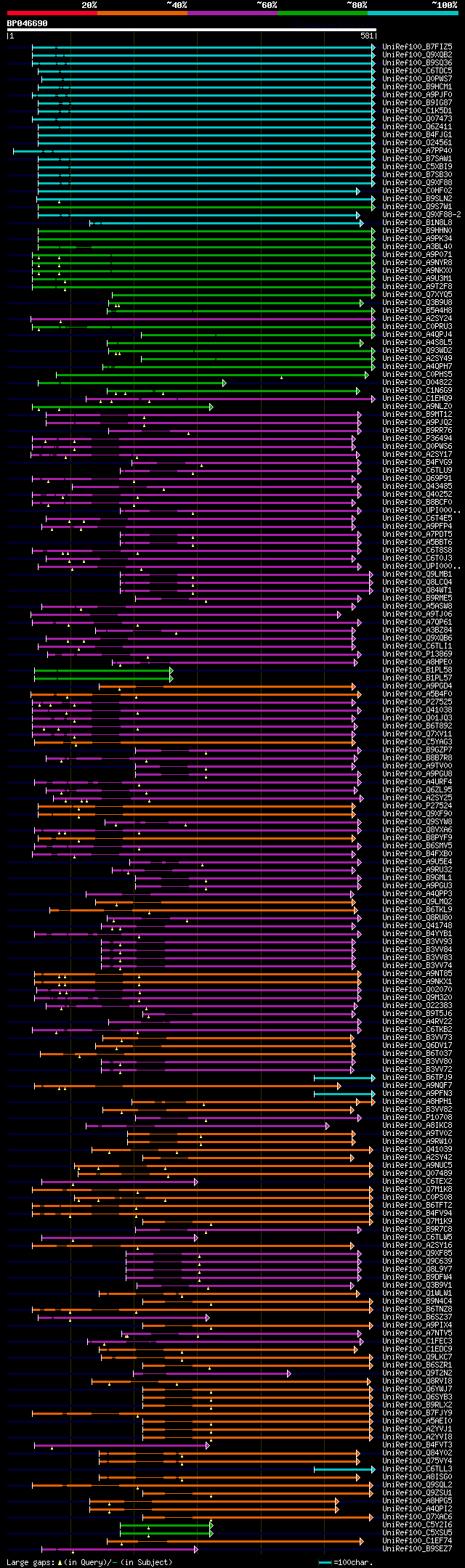Choose the UniRef100_A8IKC8 label

(x=417, y=1125)
